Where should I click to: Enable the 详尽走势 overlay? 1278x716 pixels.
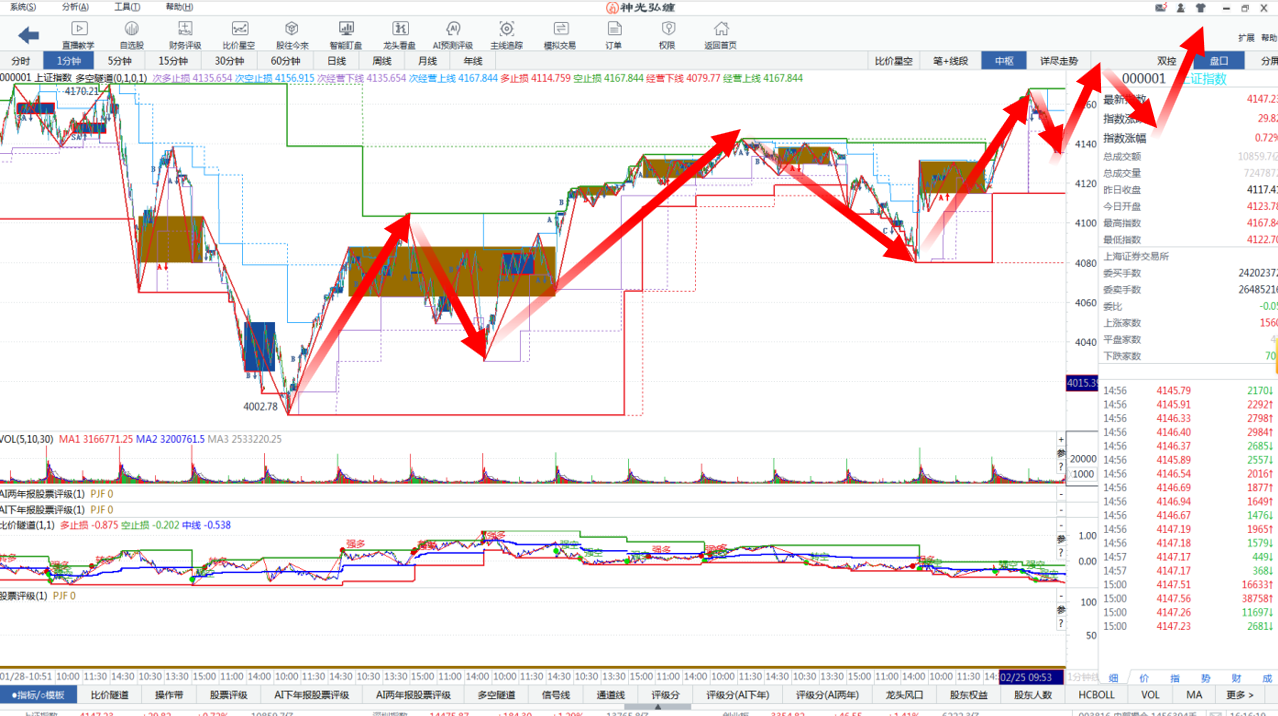click(x=1059, y=61)
